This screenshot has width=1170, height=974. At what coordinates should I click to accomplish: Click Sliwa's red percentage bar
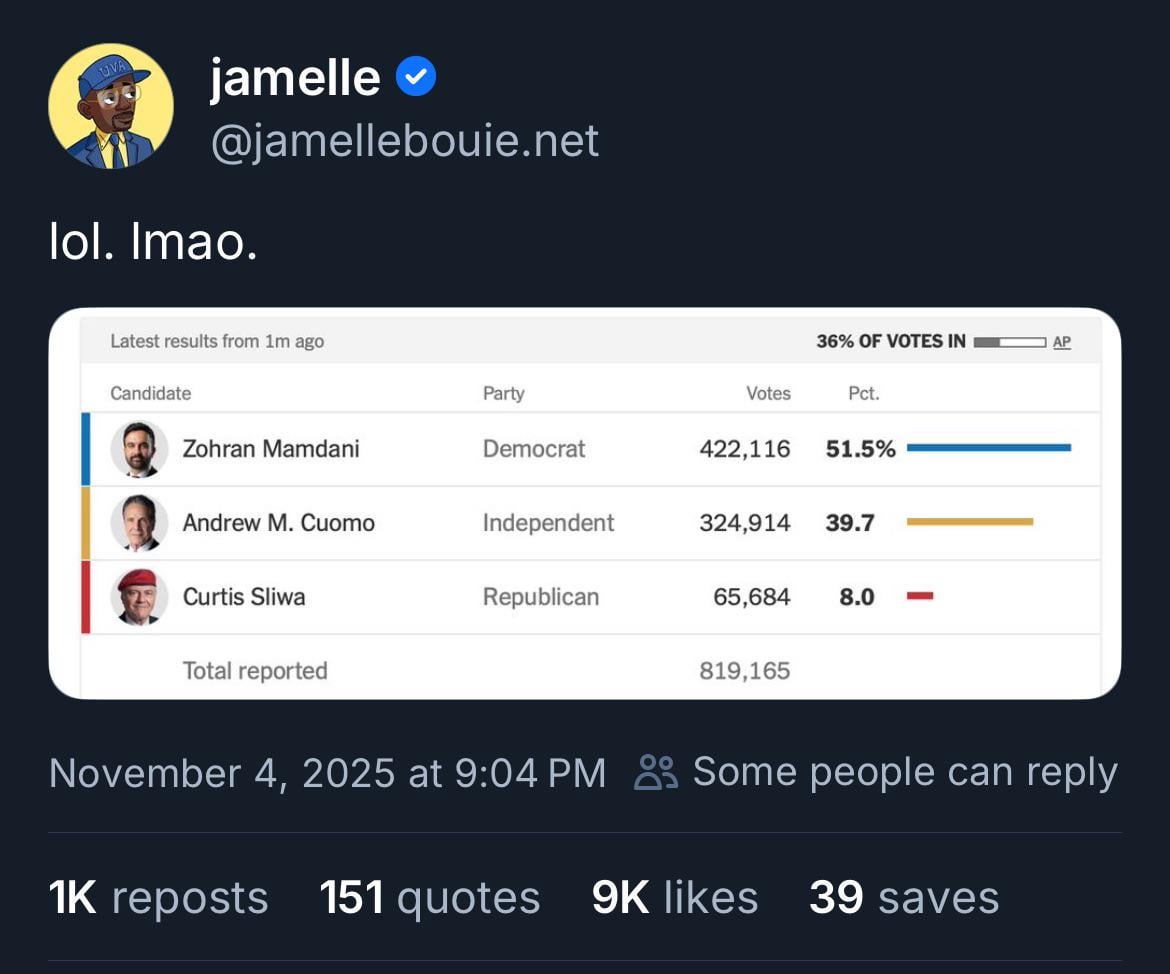pyautogui.click(x=920, y=596)
